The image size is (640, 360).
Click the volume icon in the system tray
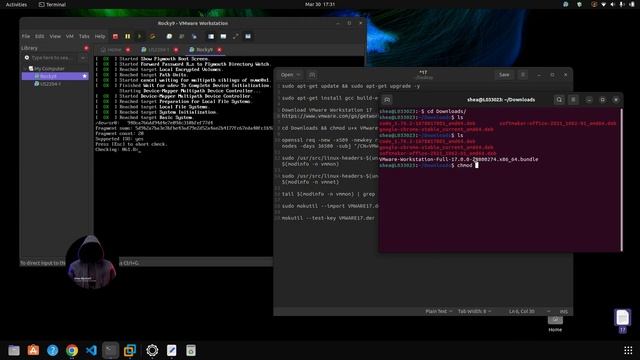612,4
